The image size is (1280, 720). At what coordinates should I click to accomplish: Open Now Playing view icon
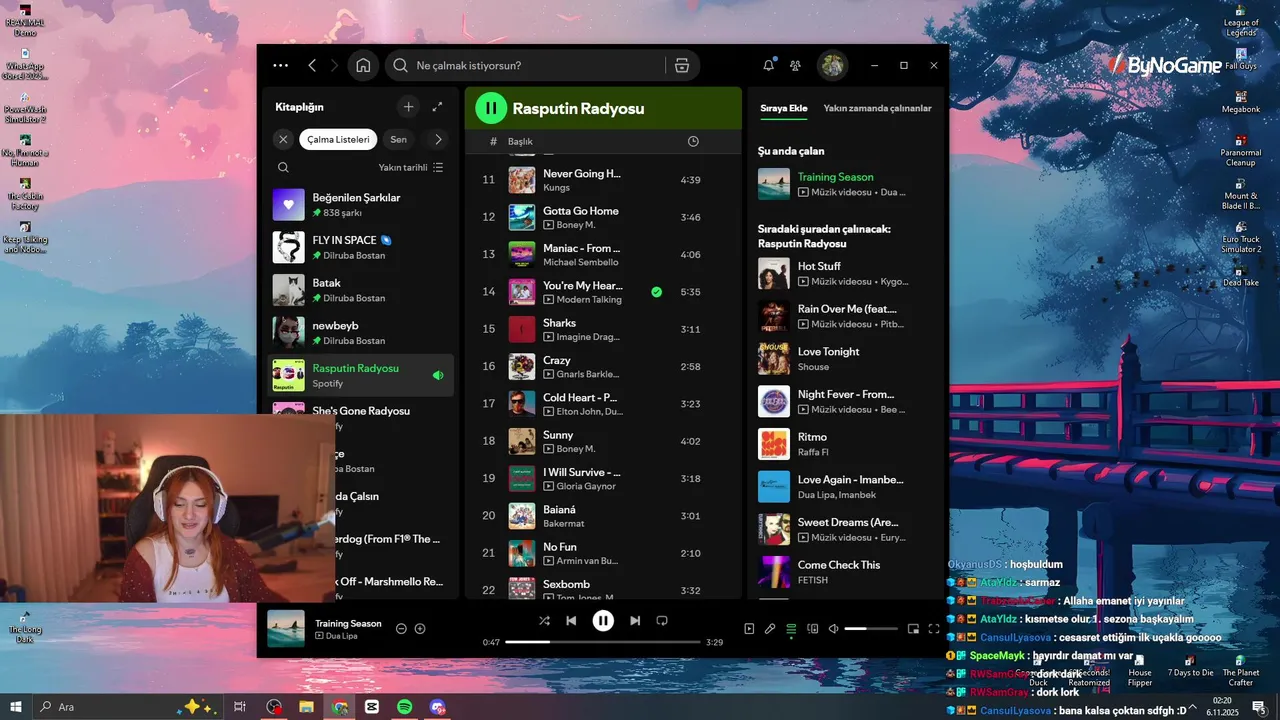[749, 629]
